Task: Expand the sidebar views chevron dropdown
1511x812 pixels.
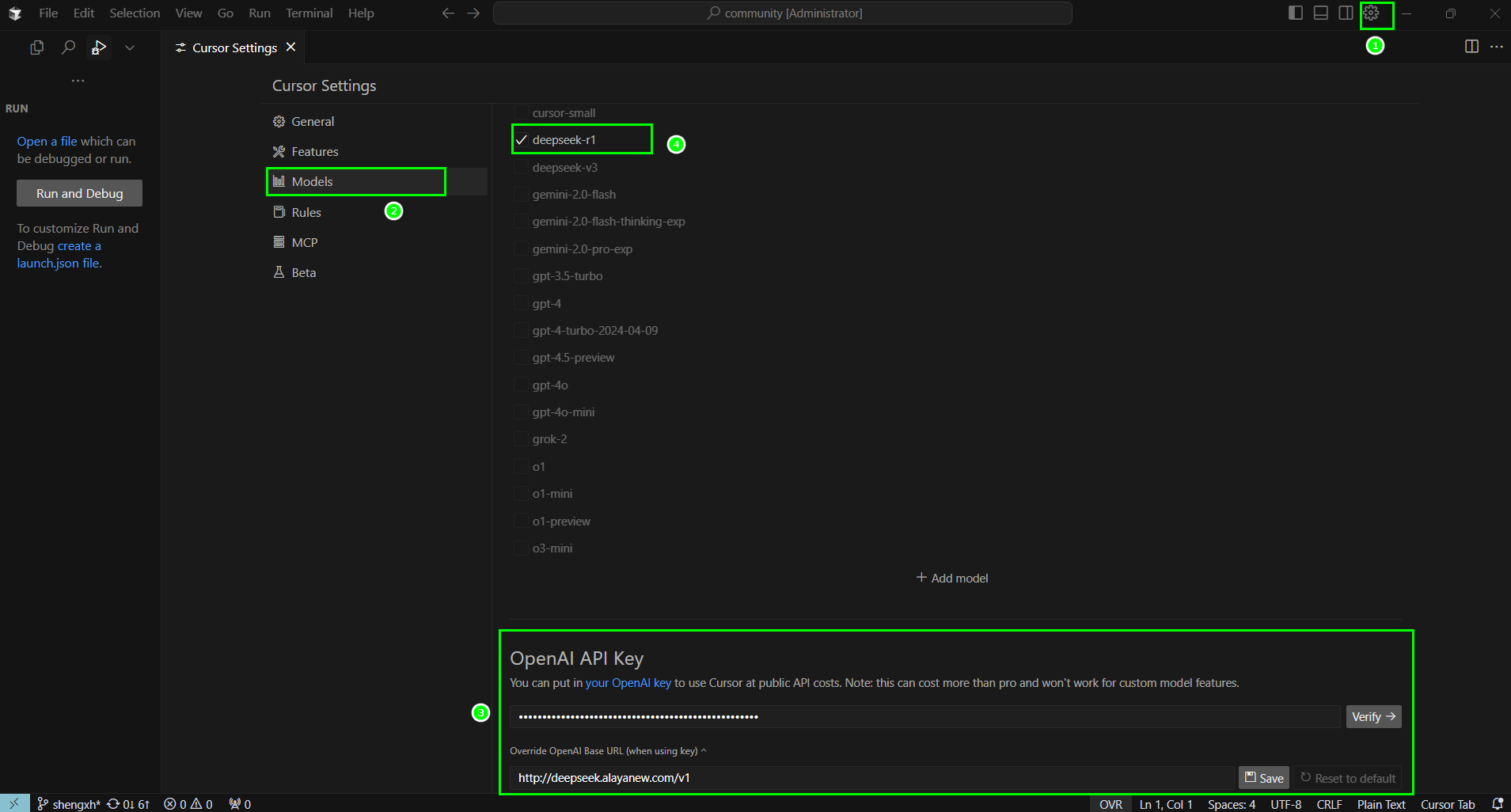Action: click(130, 47)
